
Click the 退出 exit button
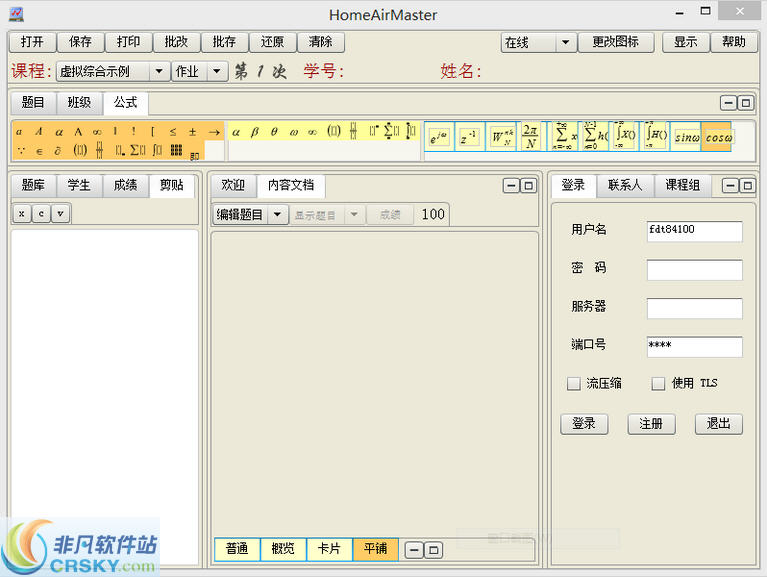tap(719, 424)
